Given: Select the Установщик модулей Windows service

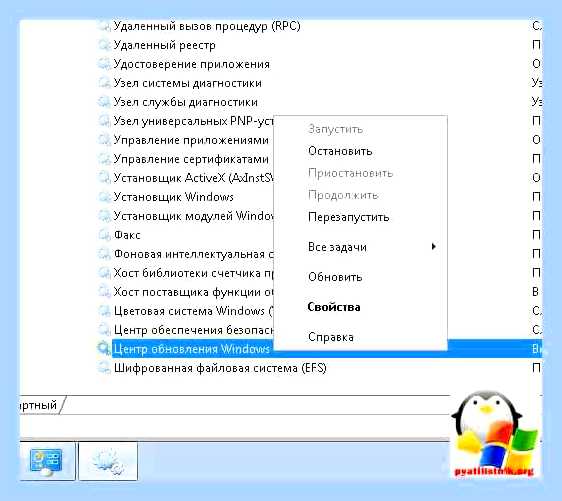Looking at the screenshot, I should click(194, 216).
